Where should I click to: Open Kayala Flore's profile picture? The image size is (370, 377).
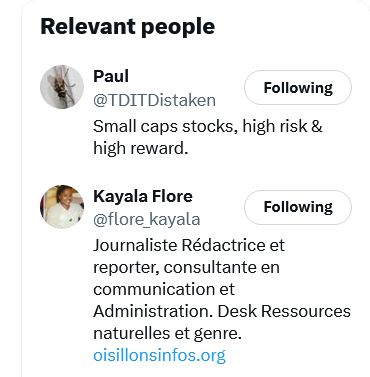62,207
